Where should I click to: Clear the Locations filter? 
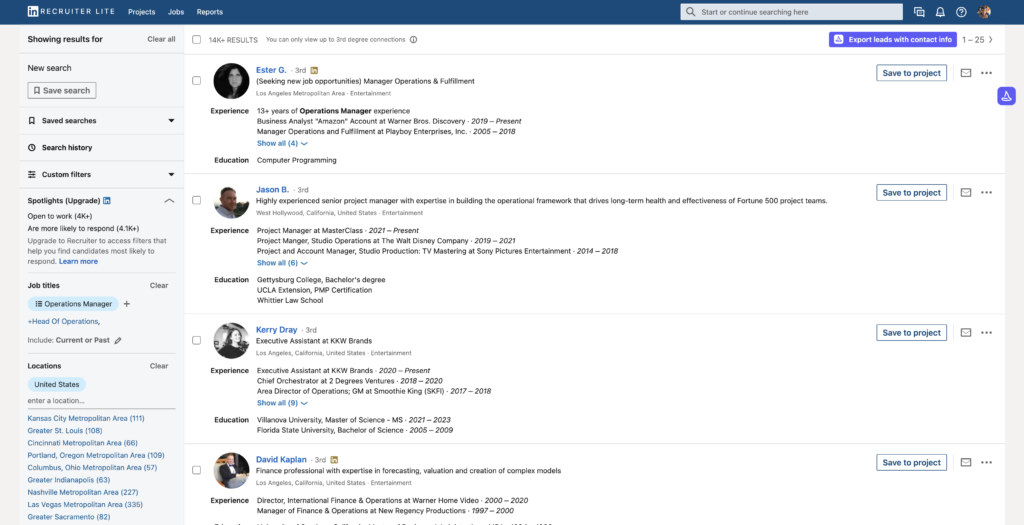click(159, 366)
